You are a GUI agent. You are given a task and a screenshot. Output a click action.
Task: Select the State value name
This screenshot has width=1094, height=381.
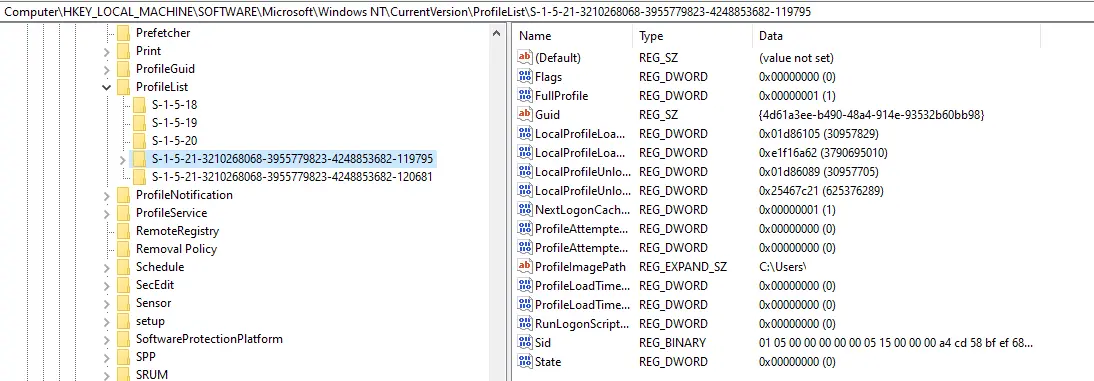click(548, 361)
